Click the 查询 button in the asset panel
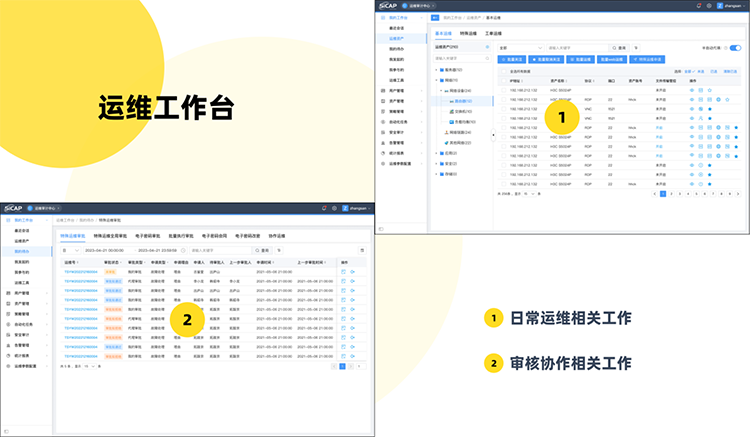 pyautogui.click(x=620, y=47)
